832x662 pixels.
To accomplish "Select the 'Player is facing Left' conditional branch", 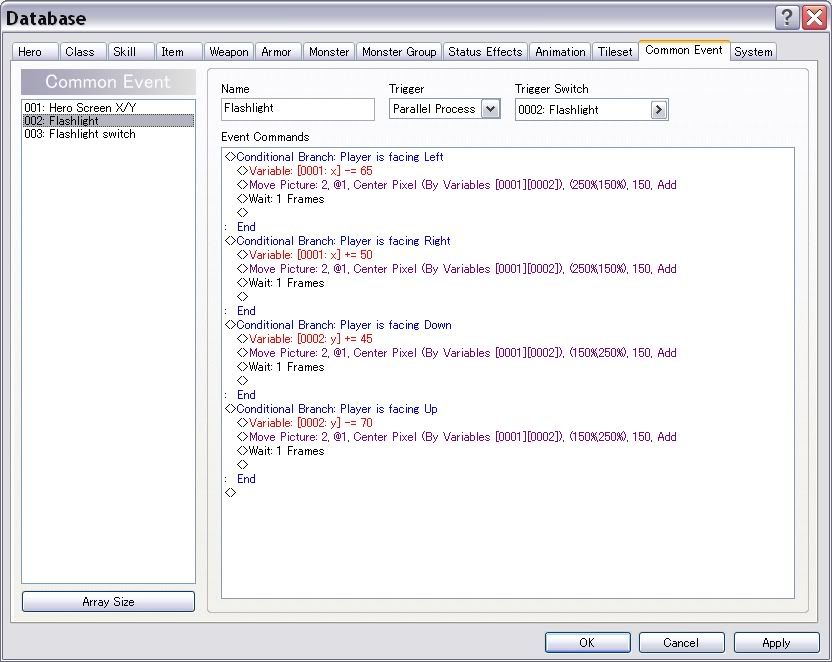I will click(x=339, y=157).
